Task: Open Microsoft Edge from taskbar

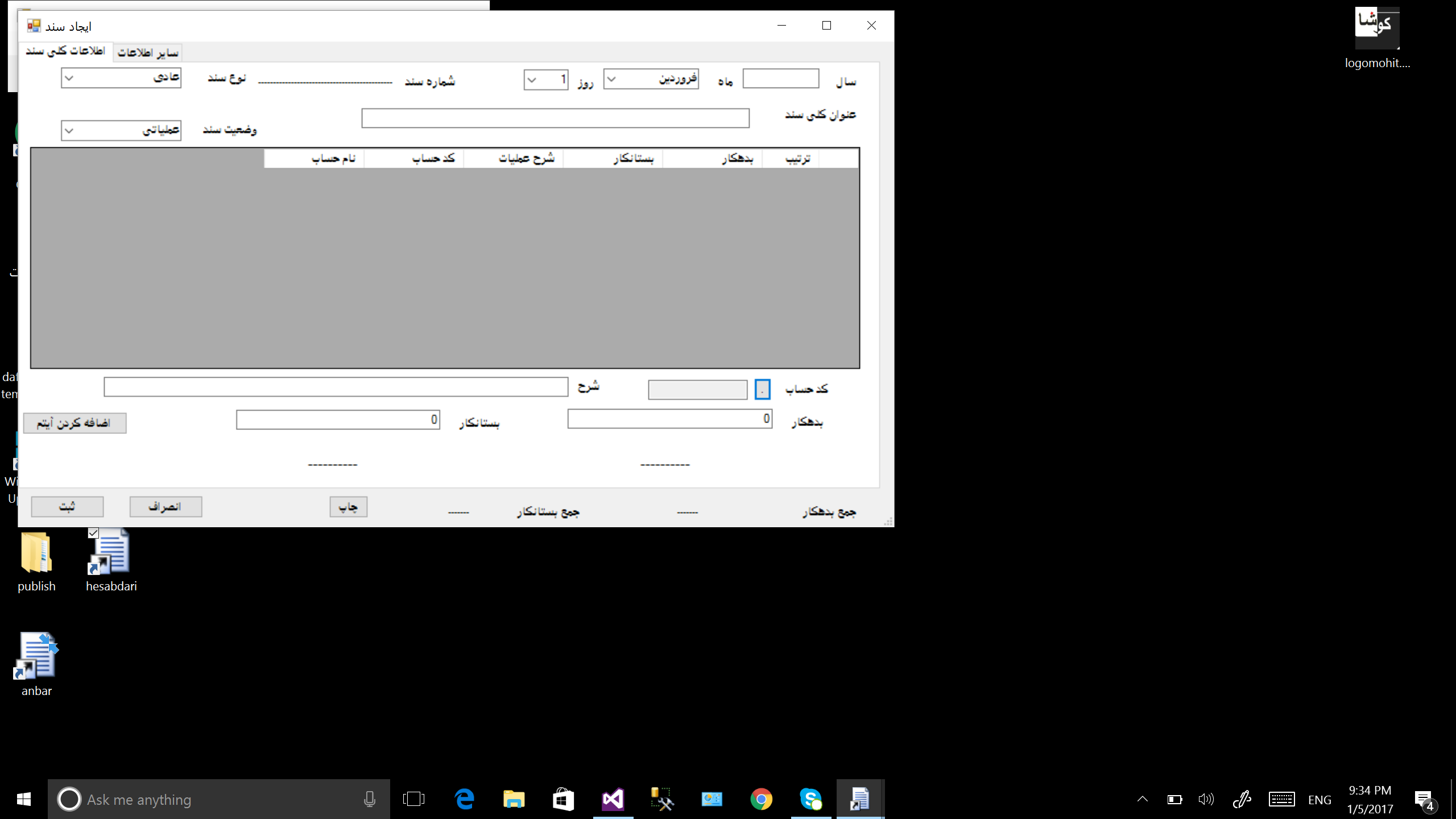Action: [x=465, y=799]
